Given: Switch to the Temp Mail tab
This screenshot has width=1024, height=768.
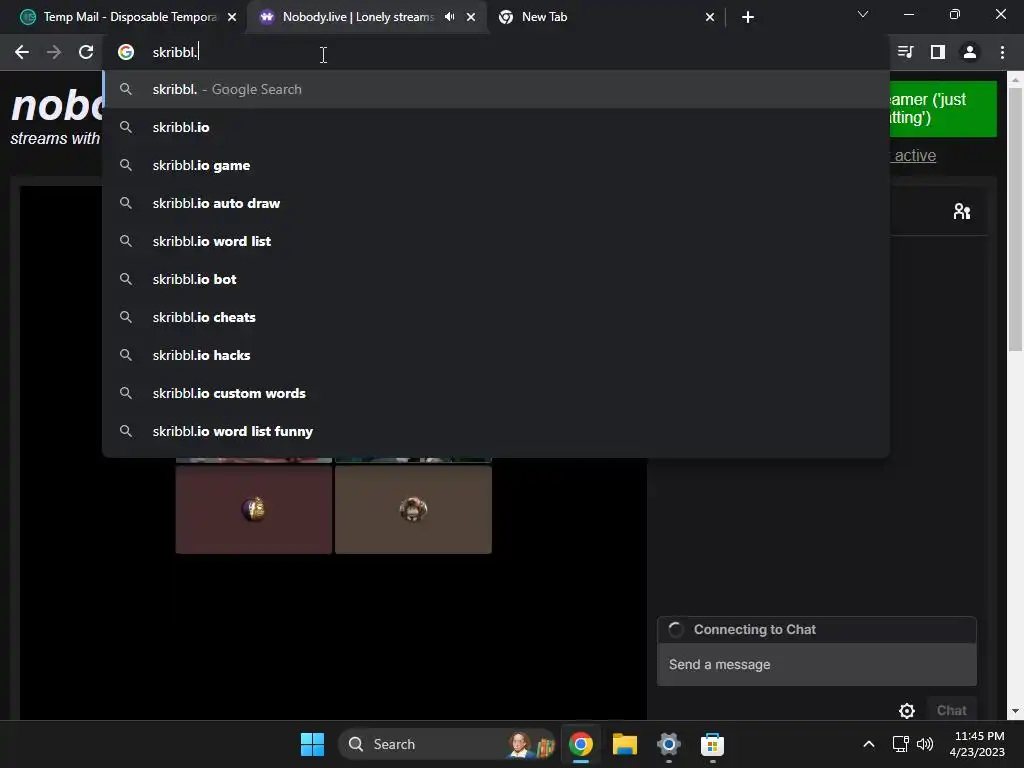Looking at the screenshot, I should click(x=128, y=17).
